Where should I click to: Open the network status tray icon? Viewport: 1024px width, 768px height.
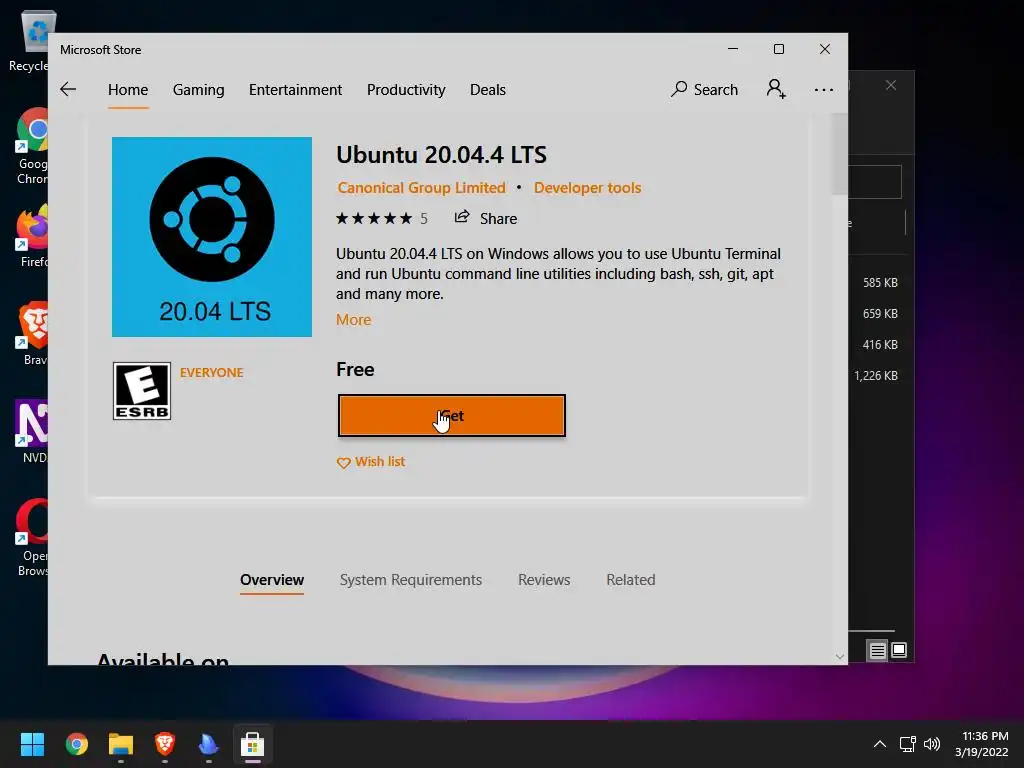click(x=907, y=744)
